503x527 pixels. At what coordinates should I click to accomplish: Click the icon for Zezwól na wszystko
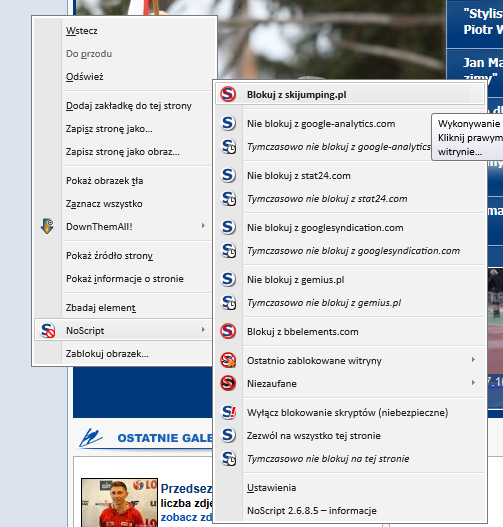click(x=228, y=435)
